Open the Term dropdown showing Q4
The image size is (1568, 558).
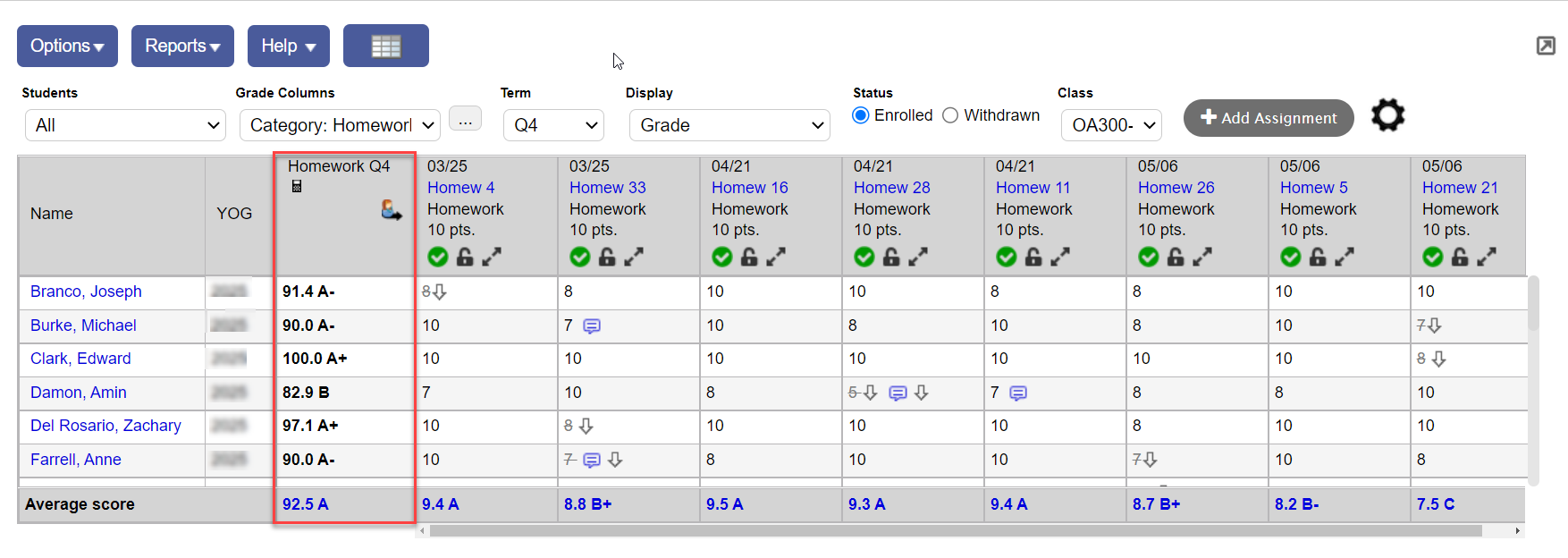pyautogui.click(x=553, y=125)
